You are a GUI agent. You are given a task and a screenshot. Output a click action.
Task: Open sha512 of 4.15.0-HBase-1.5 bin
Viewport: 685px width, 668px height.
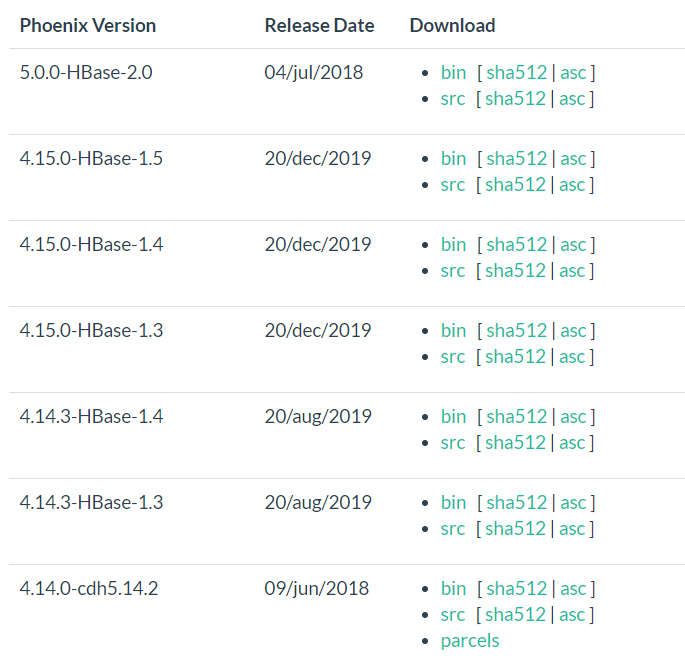516,159
